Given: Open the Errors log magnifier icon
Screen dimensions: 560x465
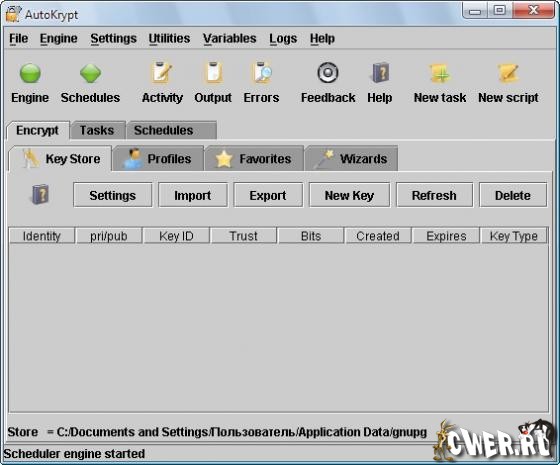Looking at the screenshot, I should pos(262,72).
